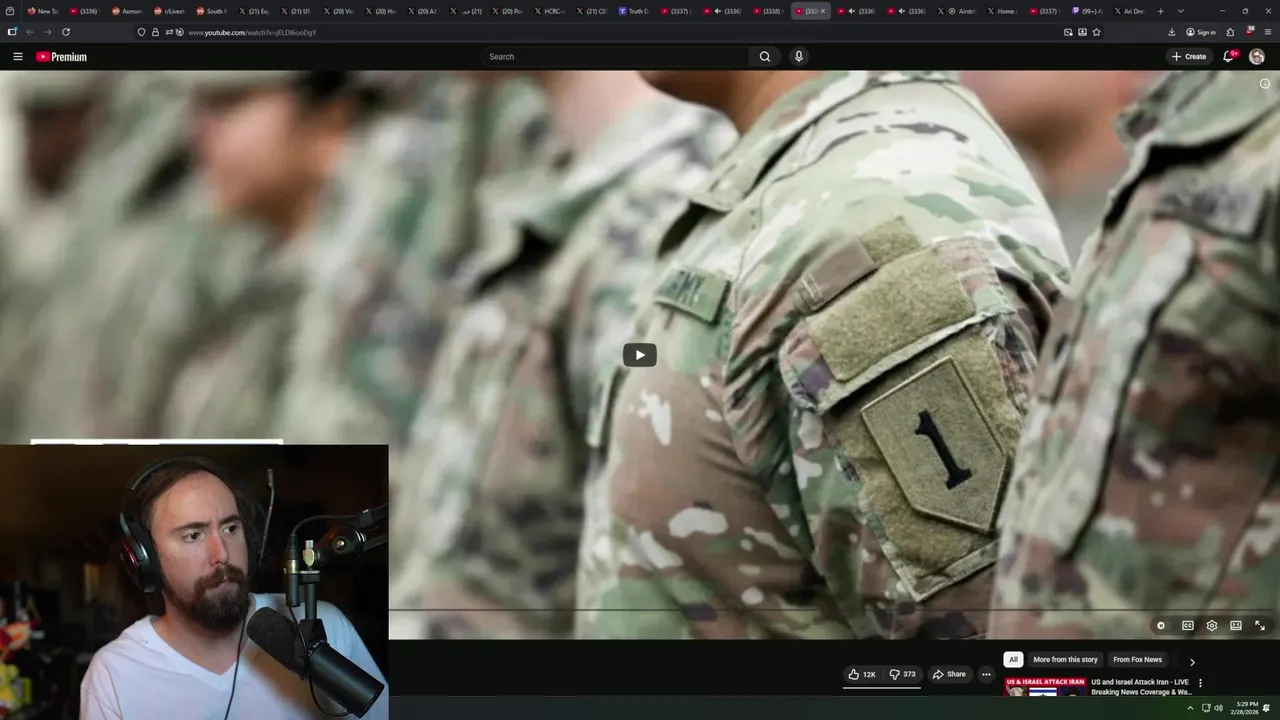
Task: Click the browser address bar URL
Action: 252,32
